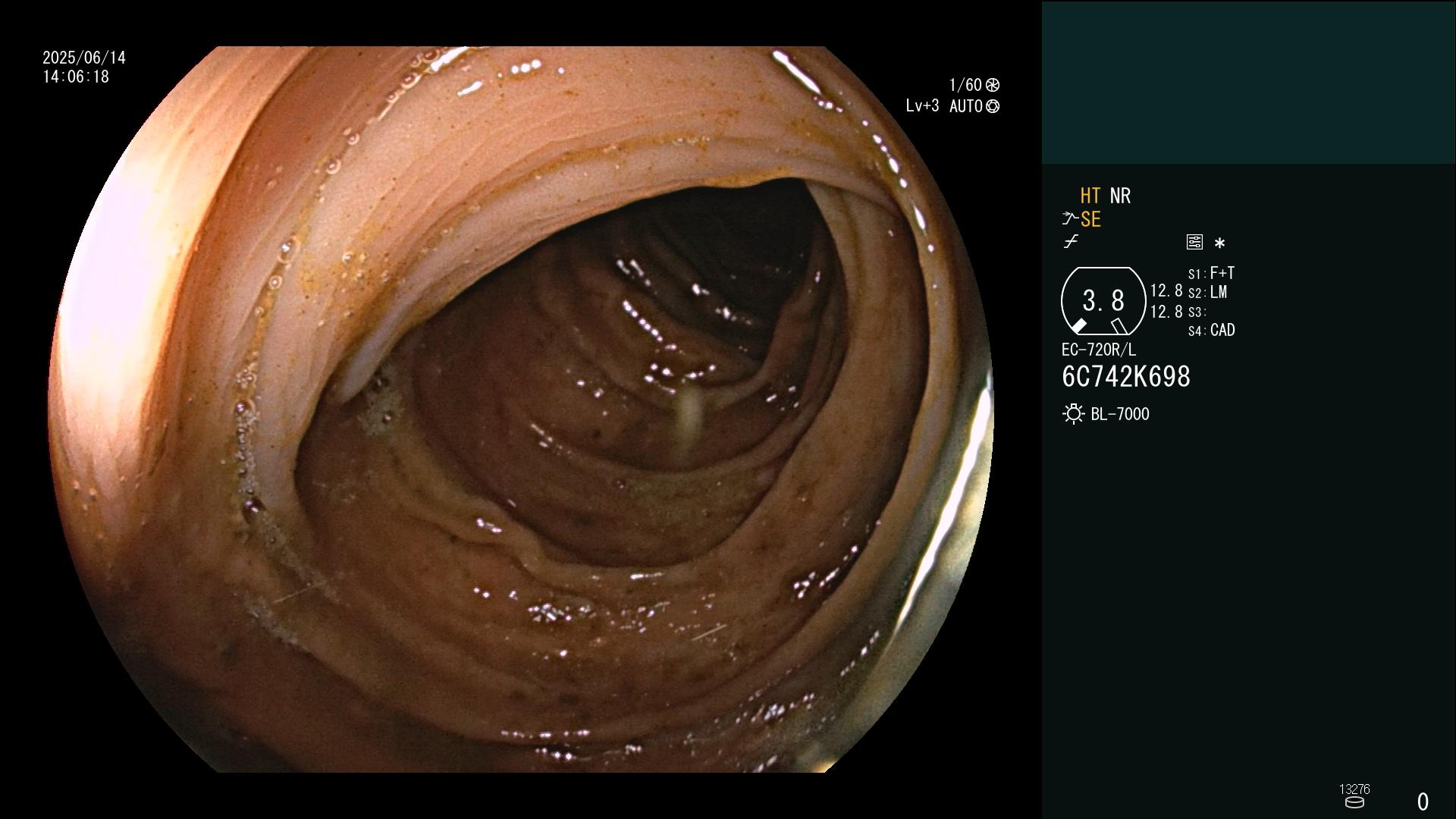Click the 3.8 value in scope diagram
This screenshot has height=819, width=1456.
1103,301
